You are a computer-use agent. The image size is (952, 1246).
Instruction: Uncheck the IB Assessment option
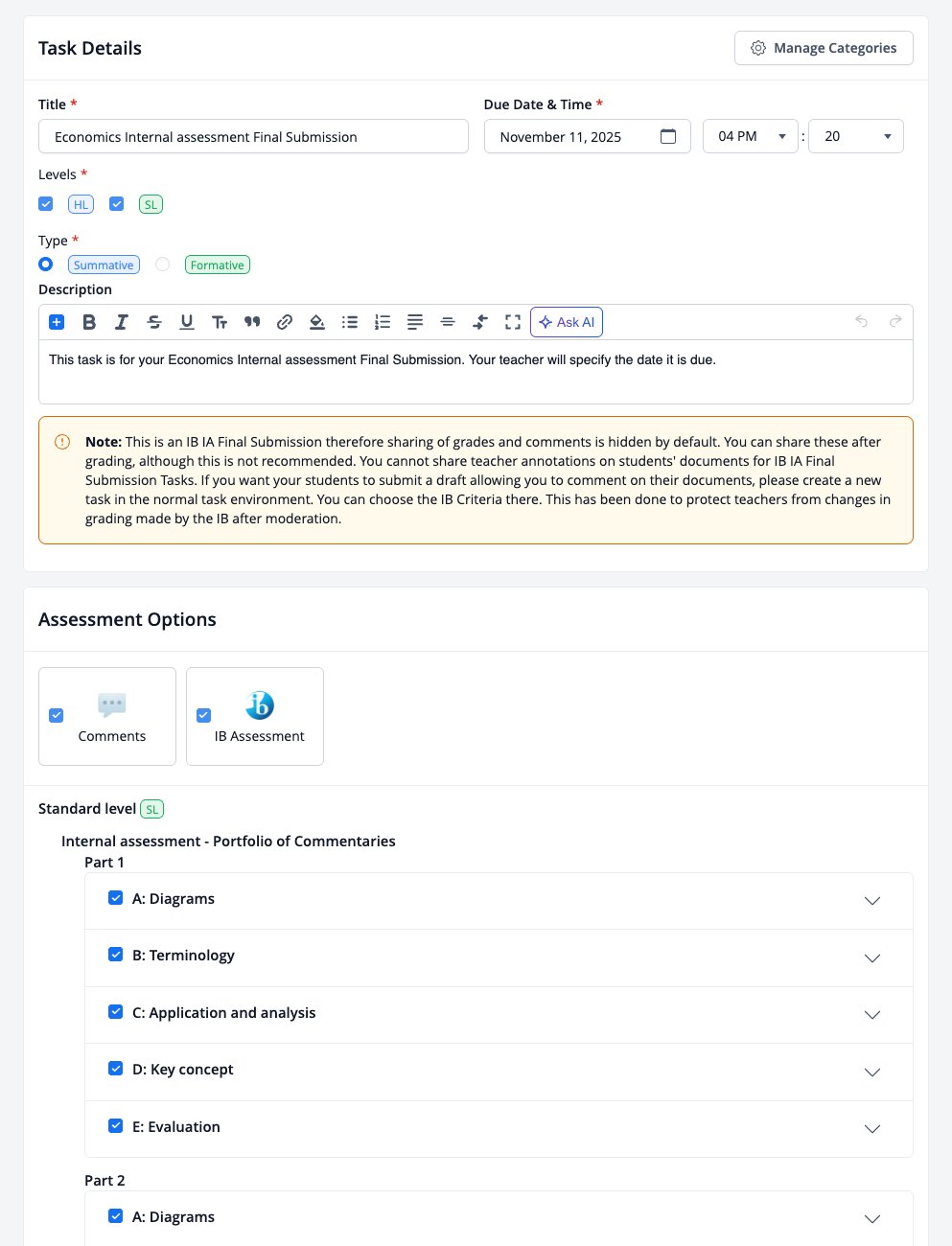[x=203, y=715]
